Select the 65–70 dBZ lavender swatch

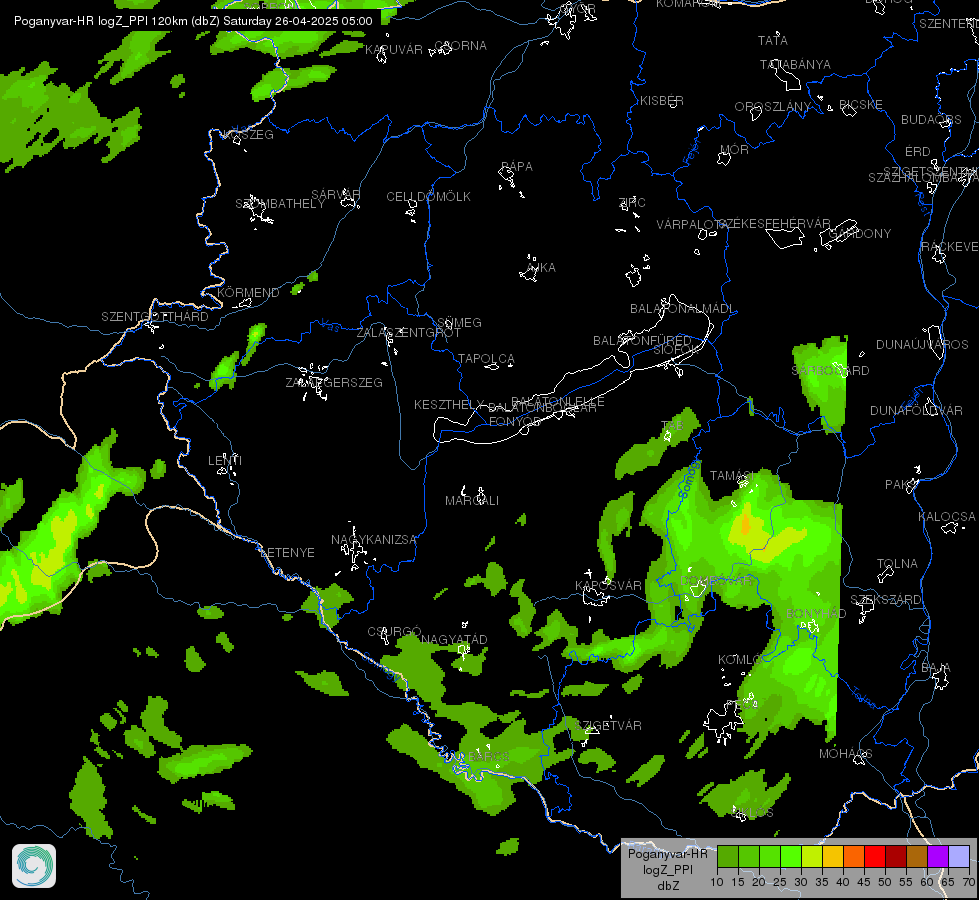(x=959, y=856)
